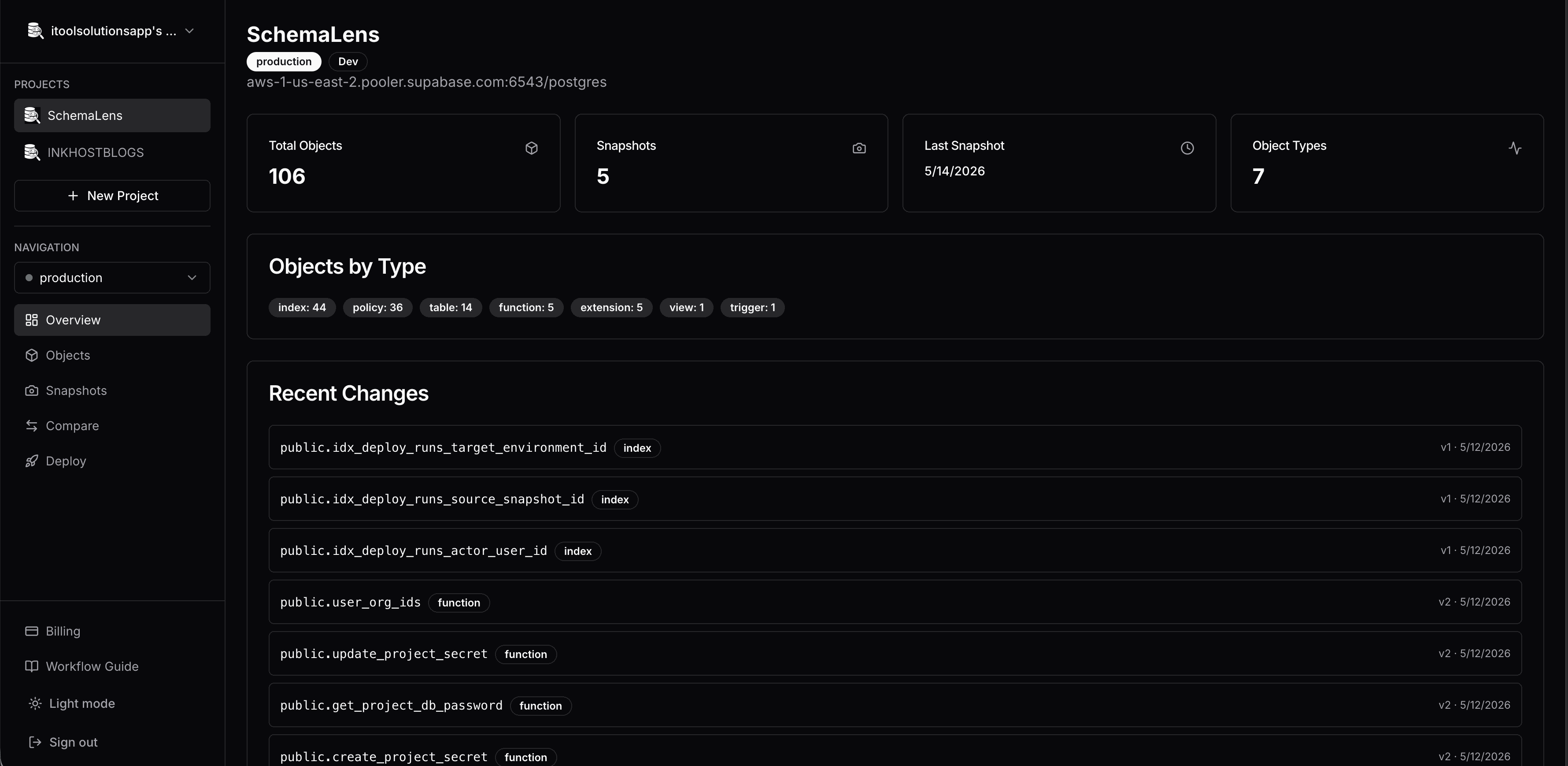Click the Last Snapshot date 5/14/2026
This screenshot has height=766, width=1568.
pyautogui.click(x=954, y=171)
